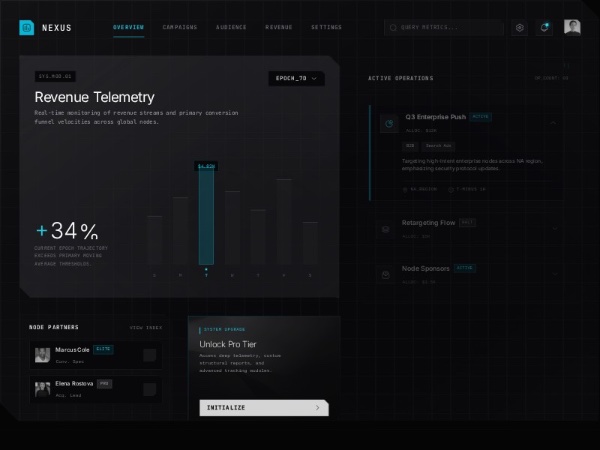Go to the Revenue tab

click(x=279, y=28)
